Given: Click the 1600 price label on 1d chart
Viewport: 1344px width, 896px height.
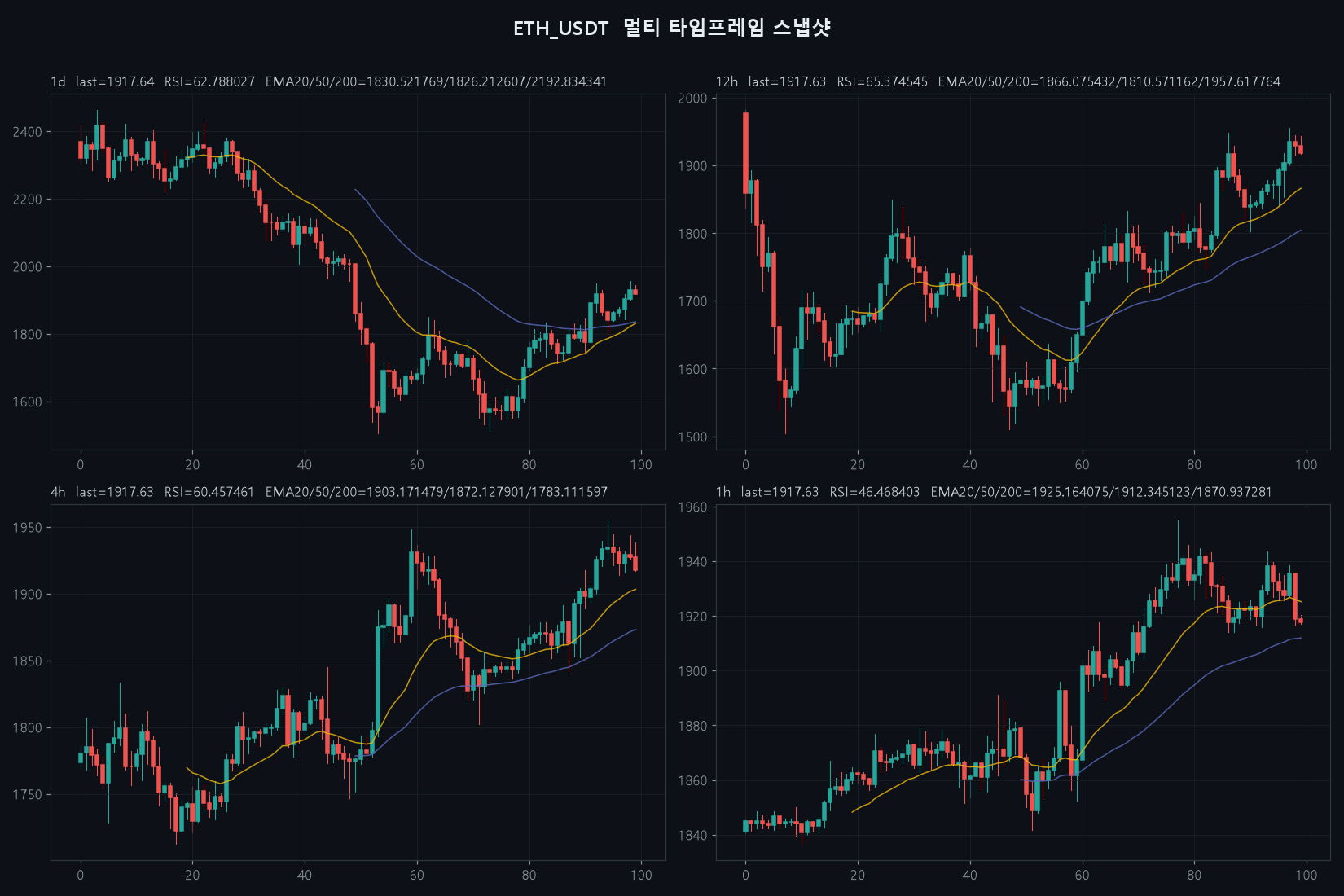Looking at the screenshot, I should [x=27, y=402].
